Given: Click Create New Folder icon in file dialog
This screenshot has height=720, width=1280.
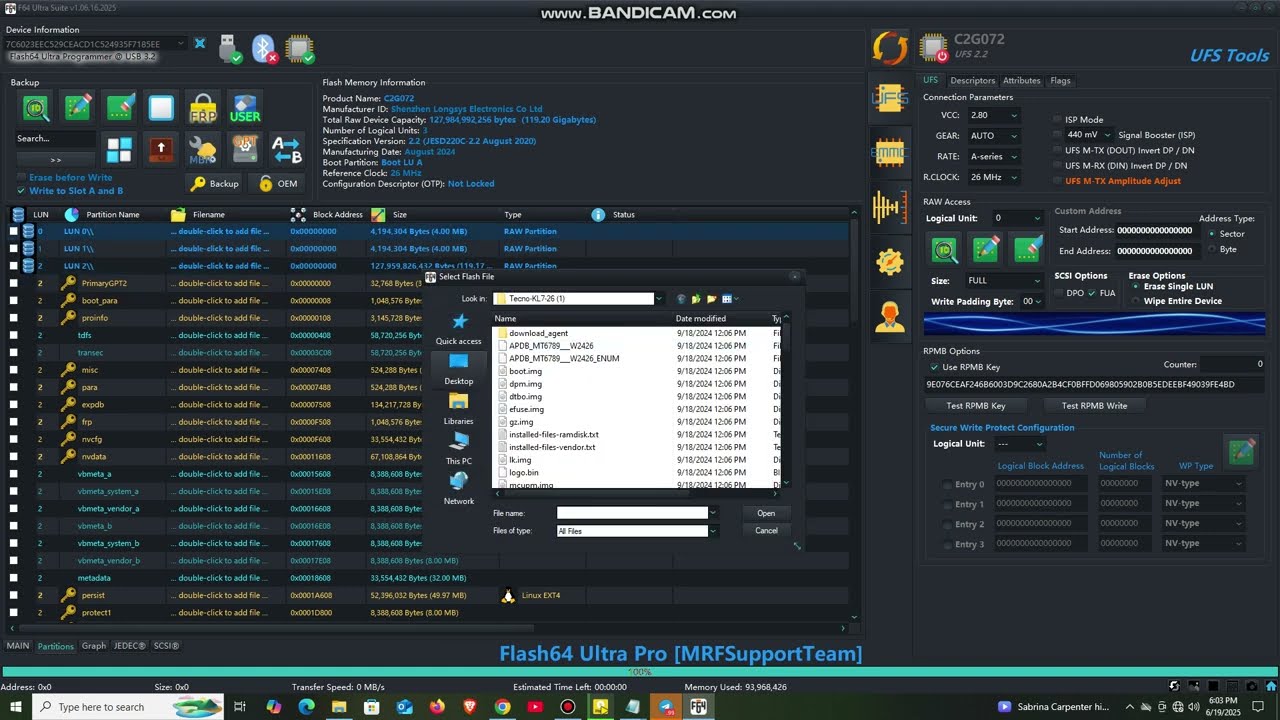Looking at the screenshot, I should (711, 299).
